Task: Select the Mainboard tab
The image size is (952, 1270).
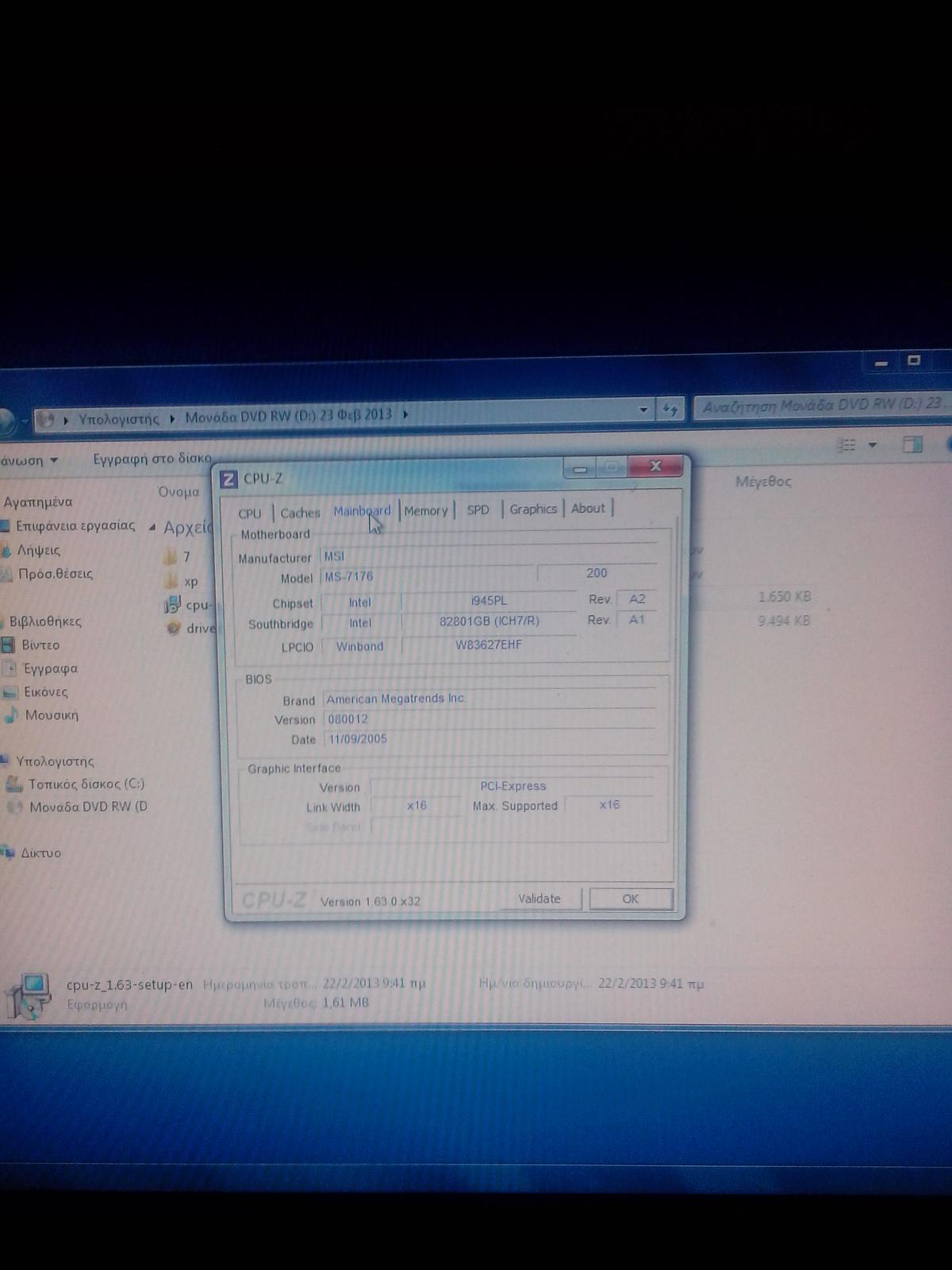Action: [x=362, y=511]
